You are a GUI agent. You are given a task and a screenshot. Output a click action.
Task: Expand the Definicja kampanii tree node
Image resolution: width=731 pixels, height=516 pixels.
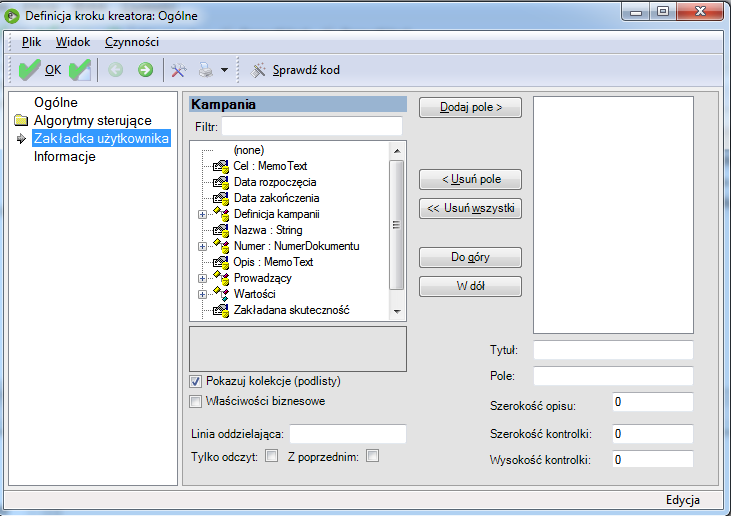202,215
